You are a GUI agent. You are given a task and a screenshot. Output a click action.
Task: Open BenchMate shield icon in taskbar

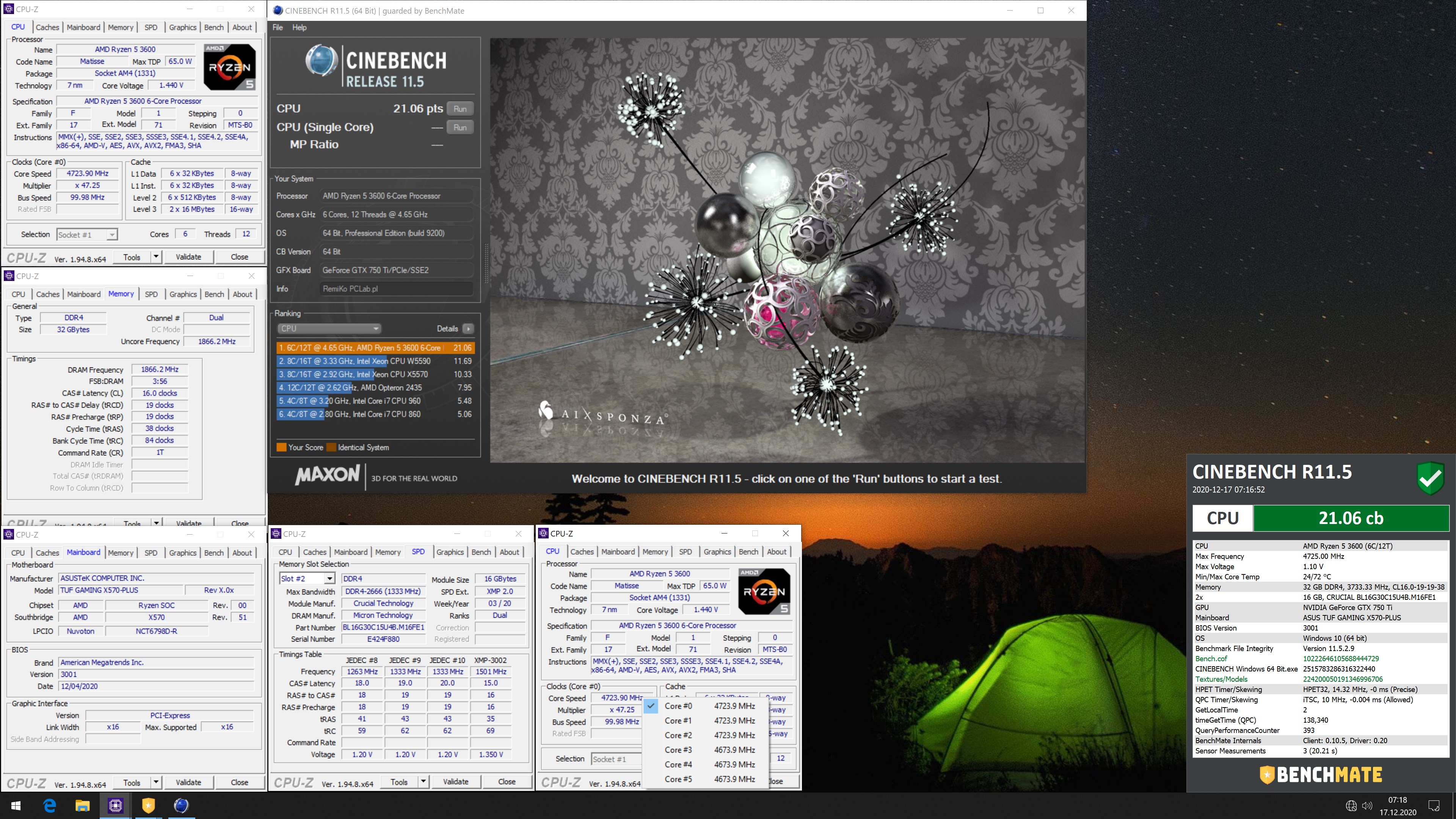point(148,805)
